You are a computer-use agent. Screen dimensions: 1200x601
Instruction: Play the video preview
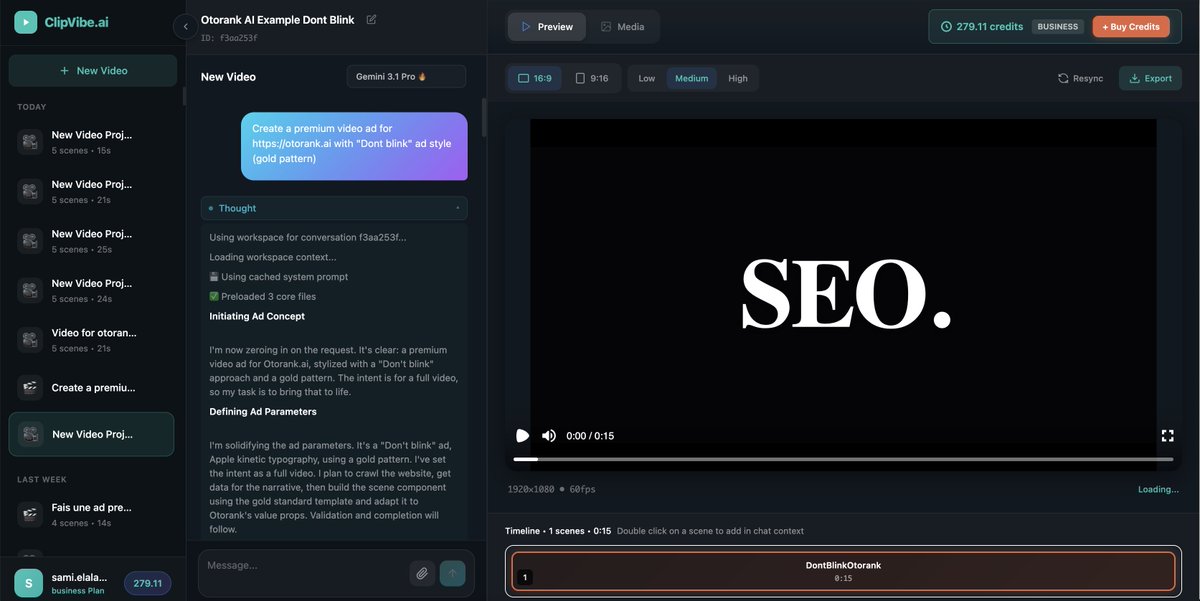(522, 436)
